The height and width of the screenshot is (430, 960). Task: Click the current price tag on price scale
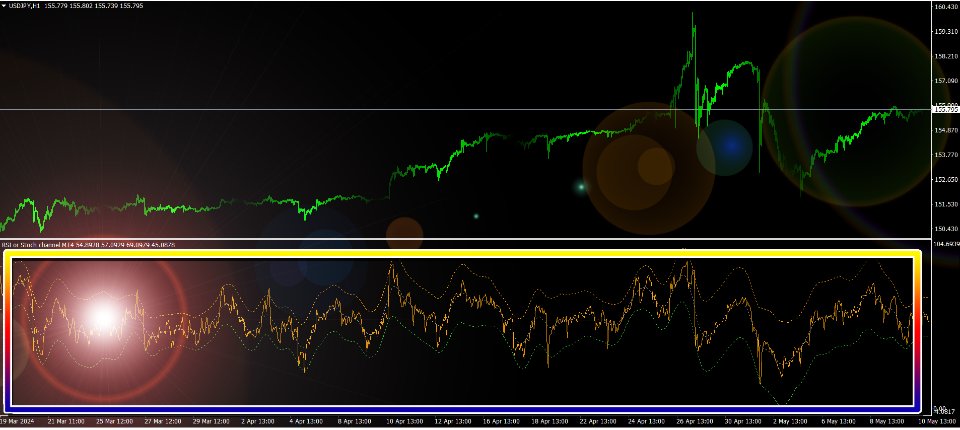pyautogui.click(x=944, y=108)
